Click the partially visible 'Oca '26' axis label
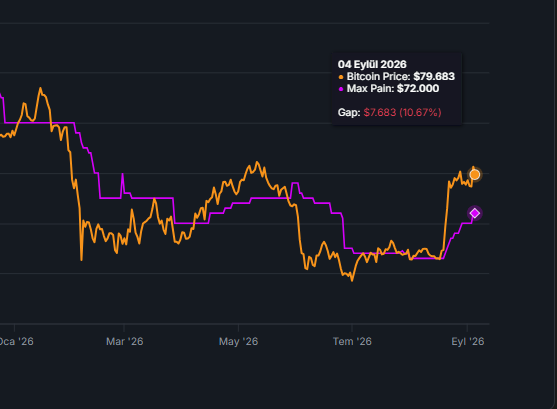The height and width of the screenshot is (409, 557). tap(16, 342)
